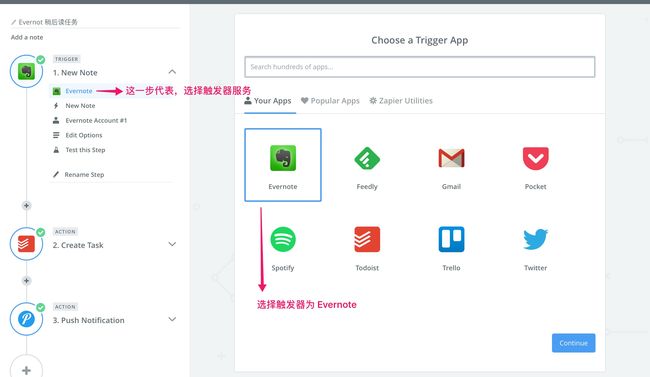Choose the Feedly app icon
The width and height of the screenshot is (650, 377).
point(367,158)
